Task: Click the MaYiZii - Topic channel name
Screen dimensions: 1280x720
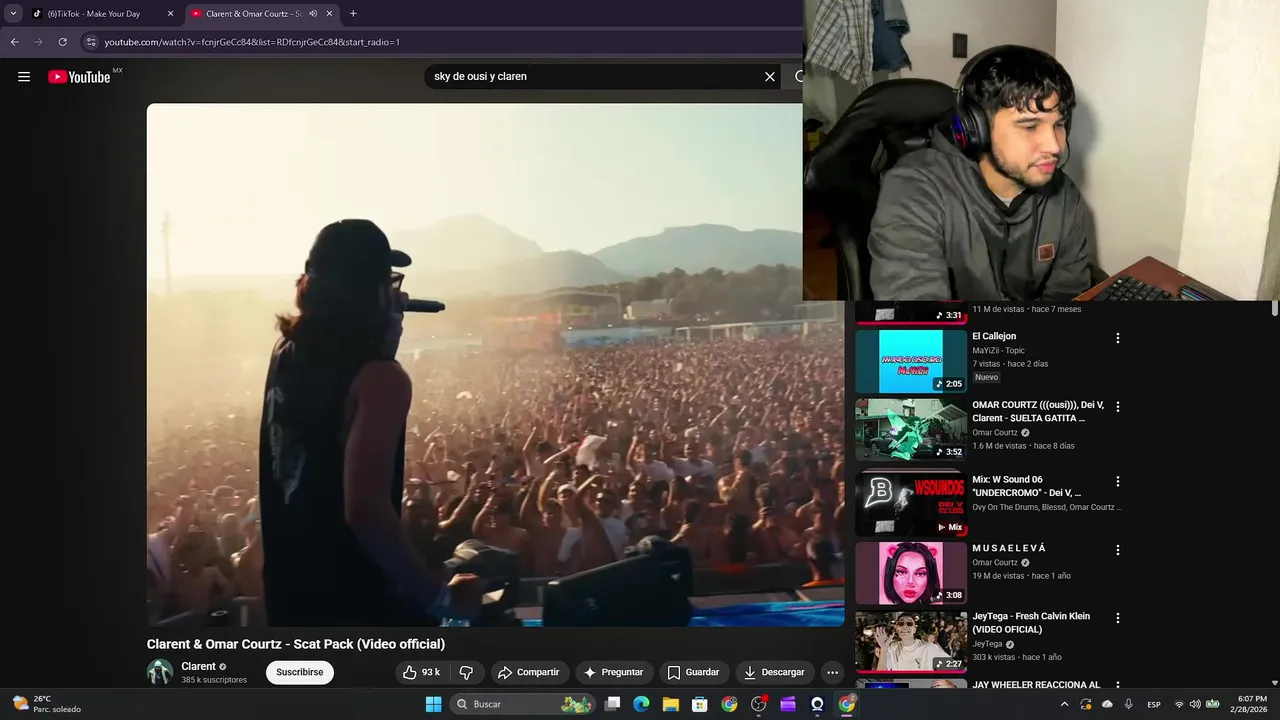Action: (998, 350)
